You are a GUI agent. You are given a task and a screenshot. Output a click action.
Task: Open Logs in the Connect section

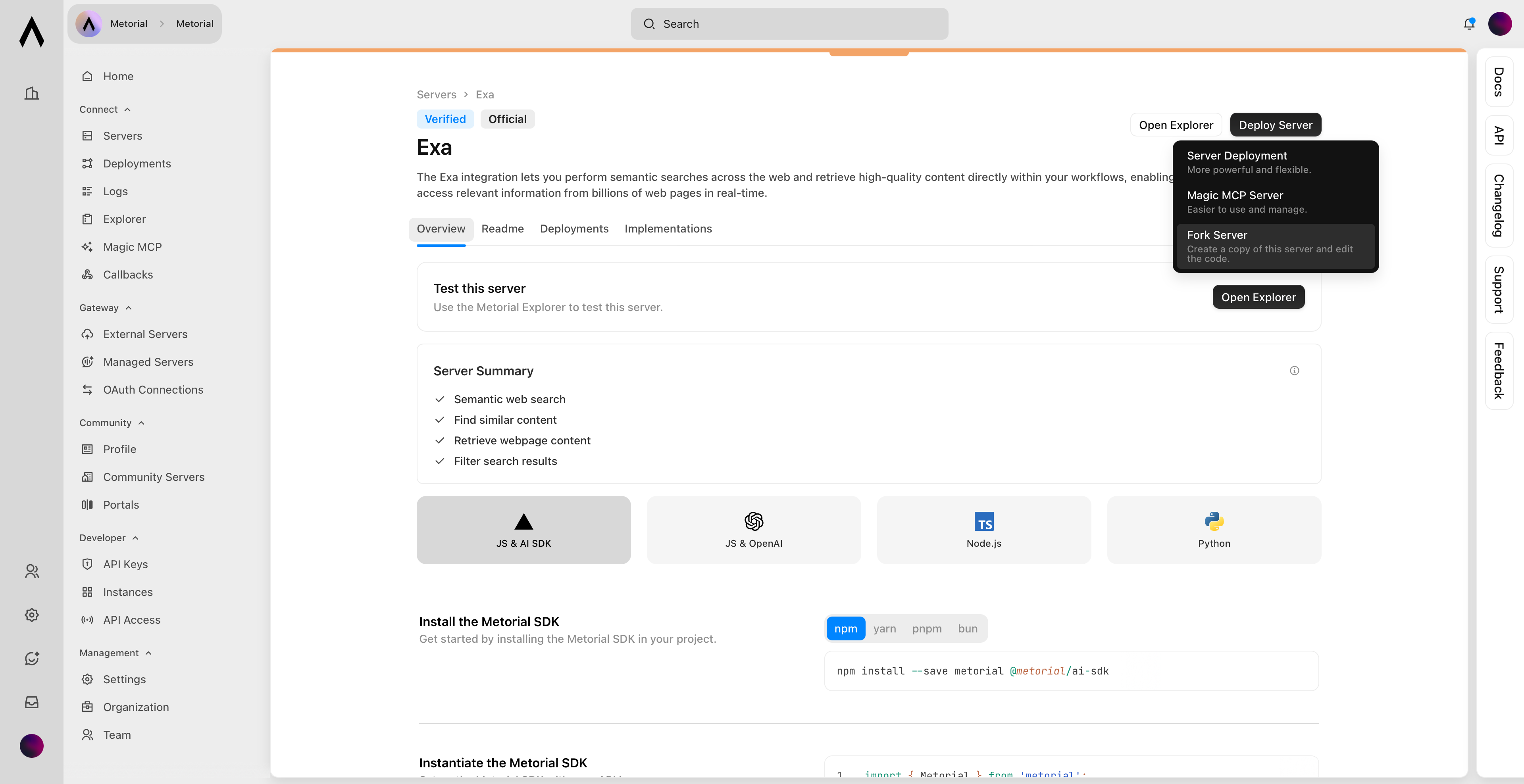pos(115,191)
